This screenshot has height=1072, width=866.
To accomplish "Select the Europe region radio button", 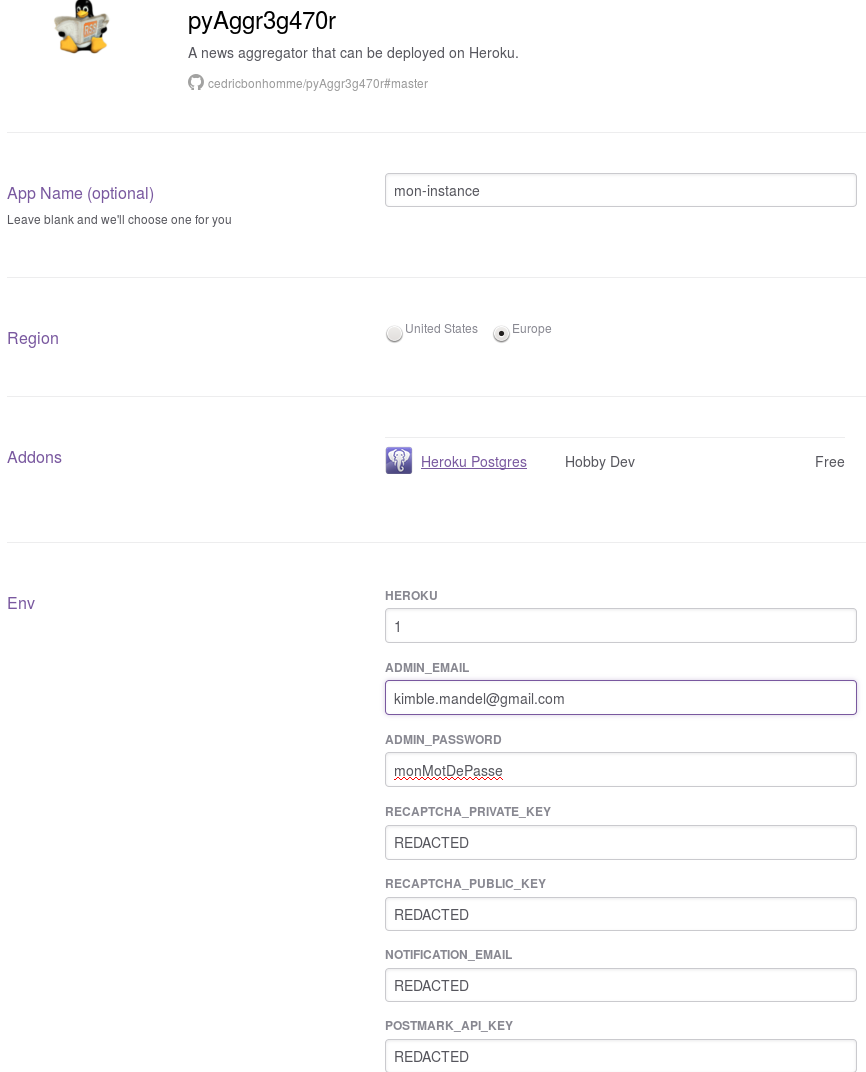I will (x=501, y=334).
